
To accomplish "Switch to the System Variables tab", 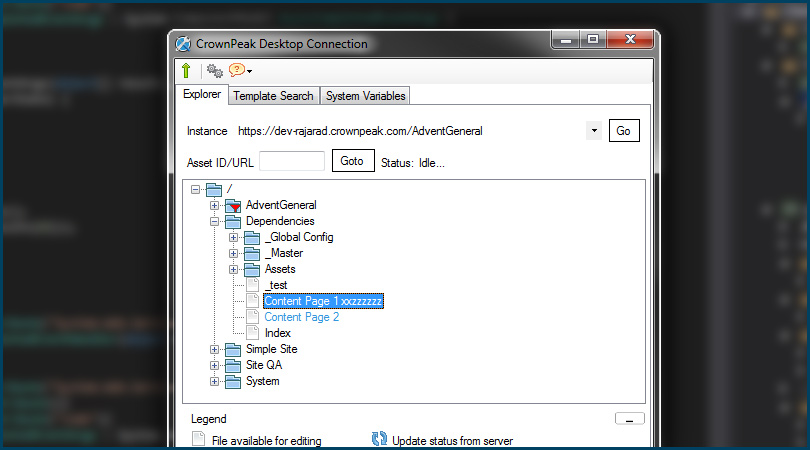I will click(x=365, y=96).
